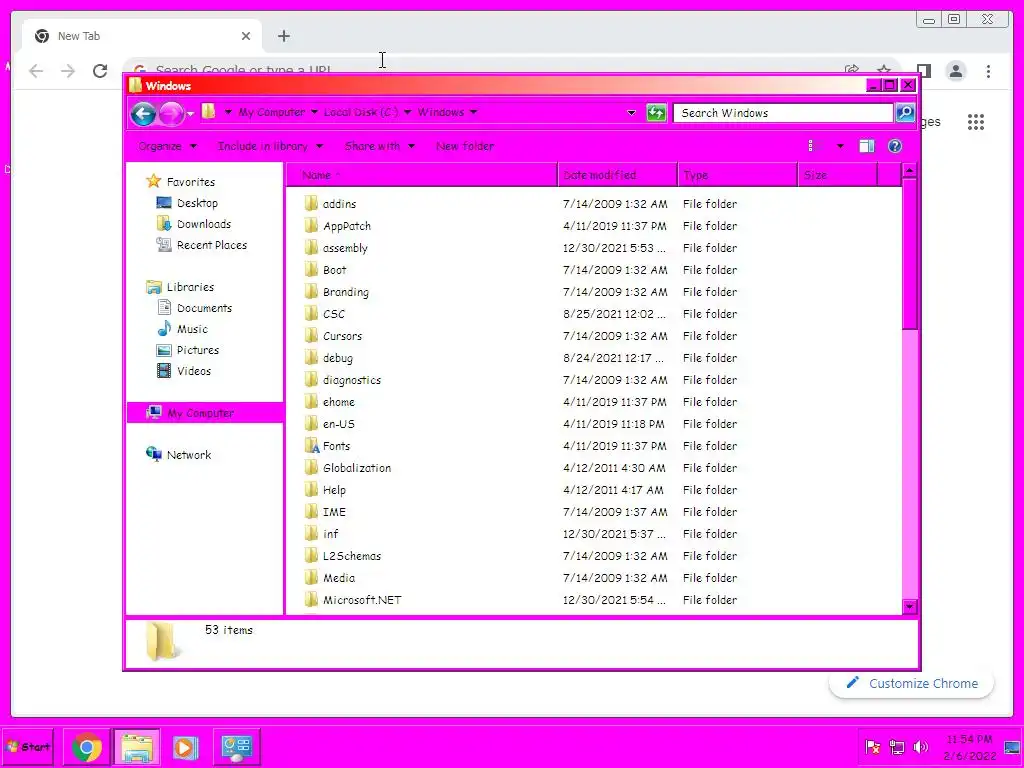Click the file list scrollbar up arrow
Screen dimensions: 1024x768
point(910,171)
